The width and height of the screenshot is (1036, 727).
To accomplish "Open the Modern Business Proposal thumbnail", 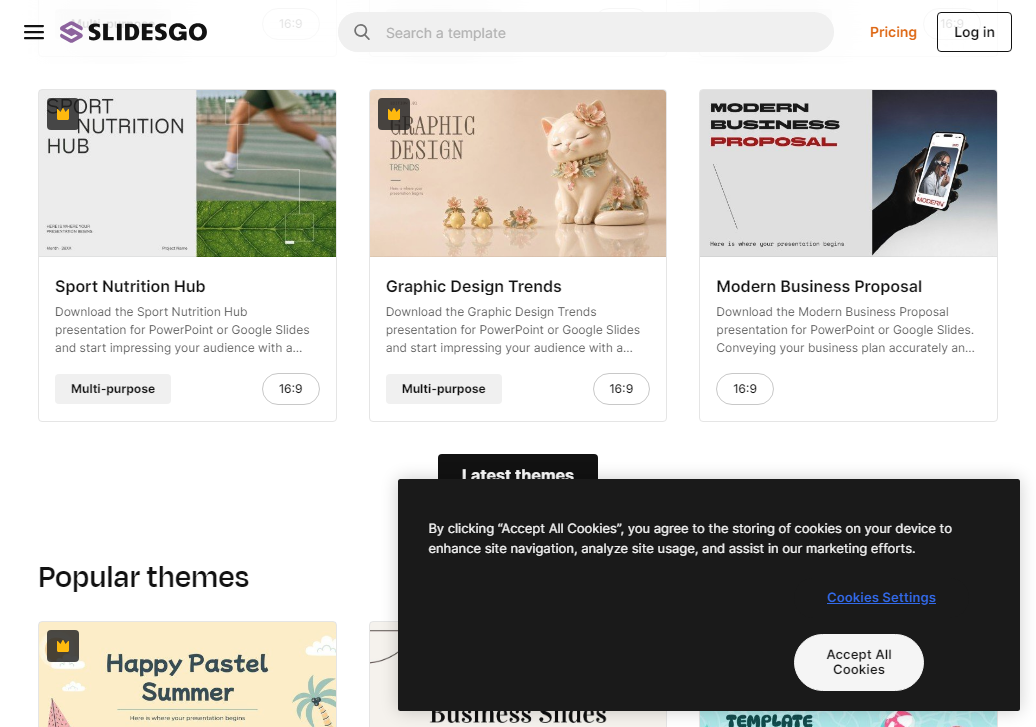I will click(848, 173).
